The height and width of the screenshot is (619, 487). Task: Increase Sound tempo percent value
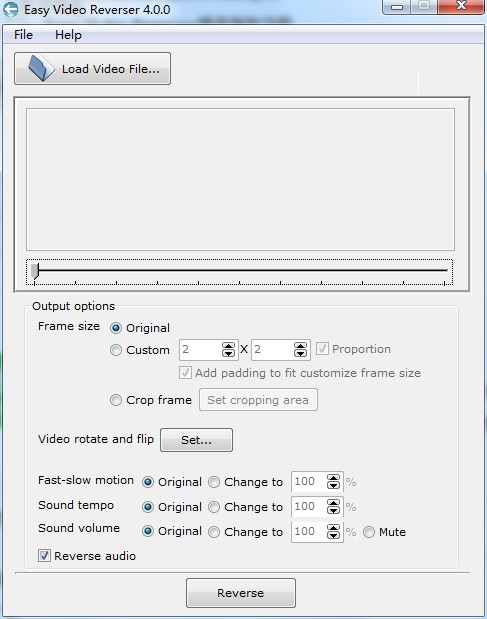333,503
